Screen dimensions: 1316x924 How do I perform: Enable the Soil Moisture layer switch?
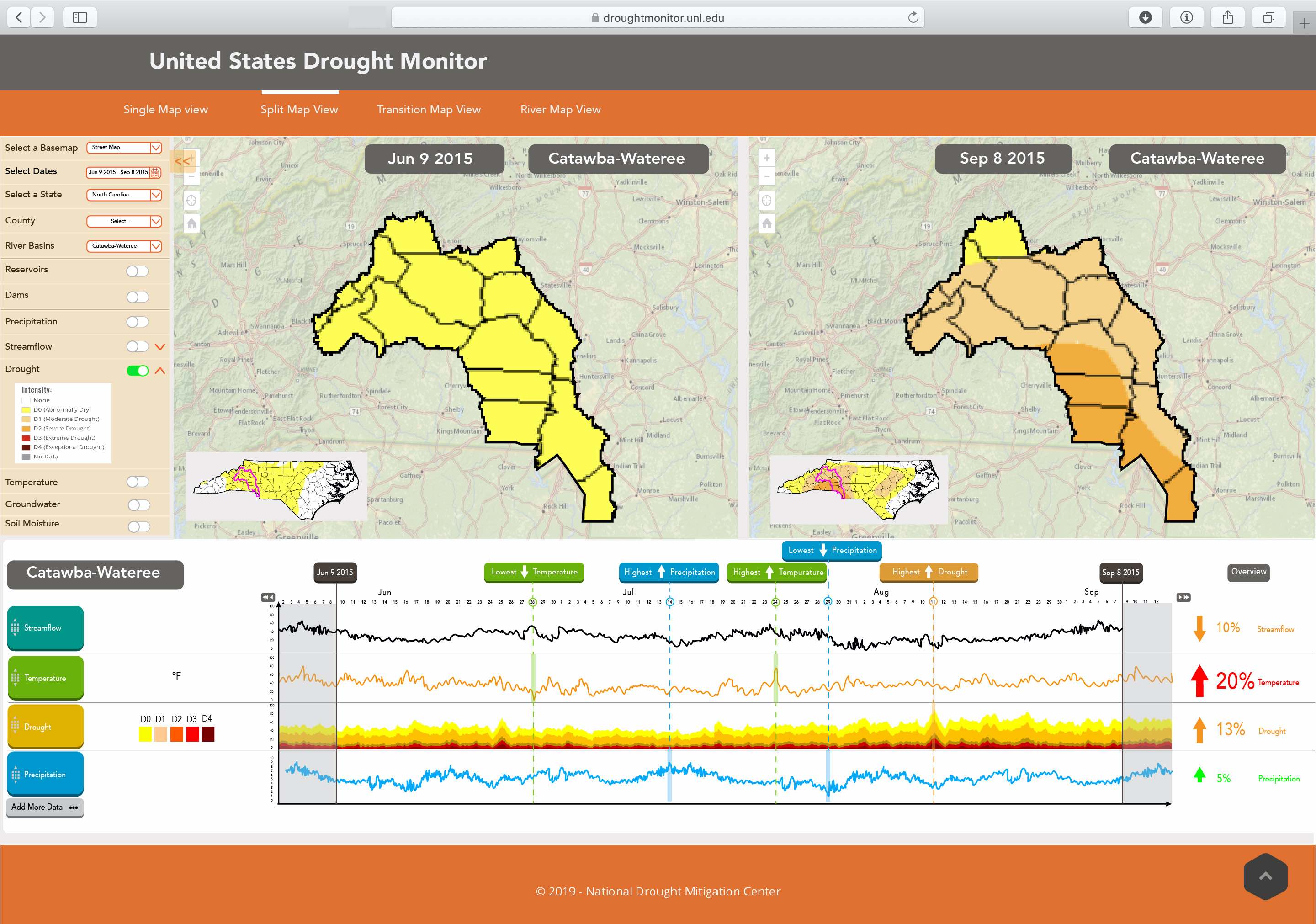click(x=139, y=527)
